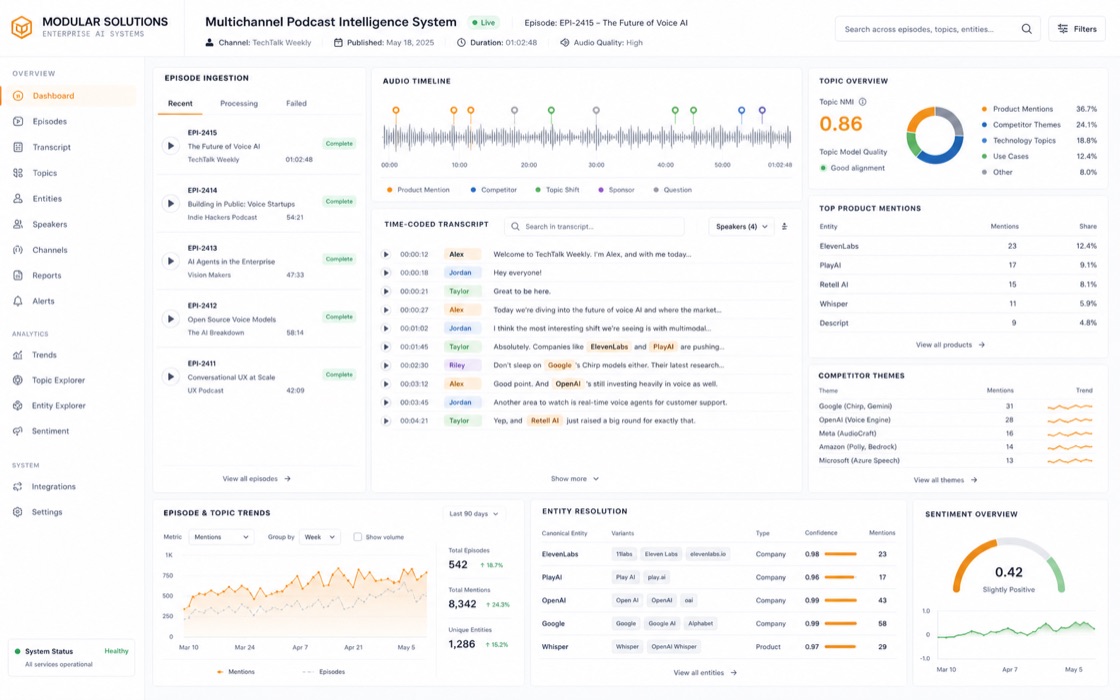Click the Google (Chirp, Gemini) theme row

[x=957, y=406]
